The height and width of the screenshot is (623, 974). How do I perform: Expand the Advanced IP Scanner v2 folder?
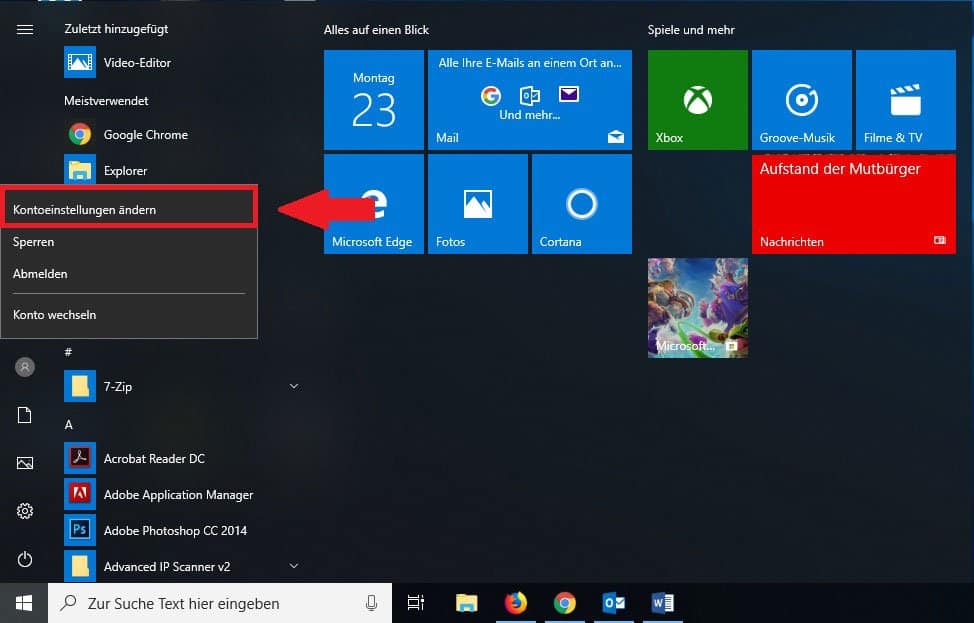click(x=294, y=566)
